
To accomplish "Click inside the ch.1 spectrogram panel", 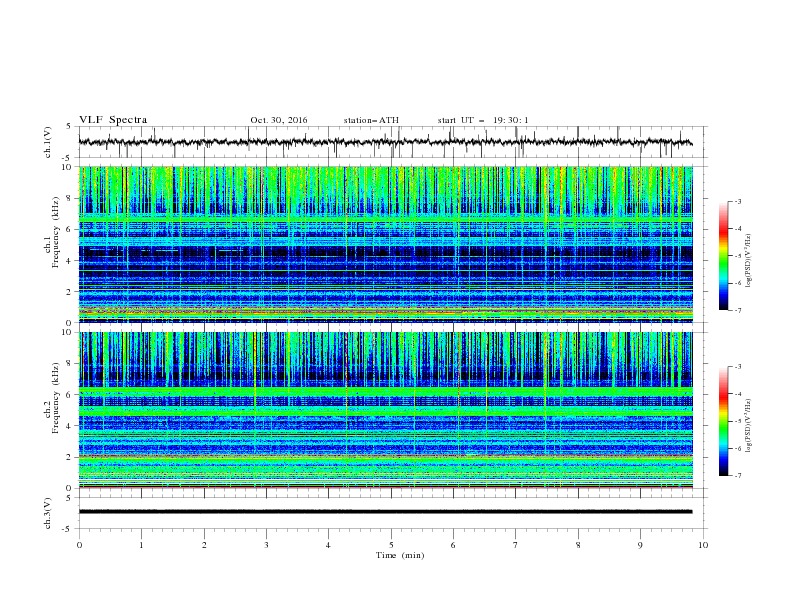I will click(385, 244).
